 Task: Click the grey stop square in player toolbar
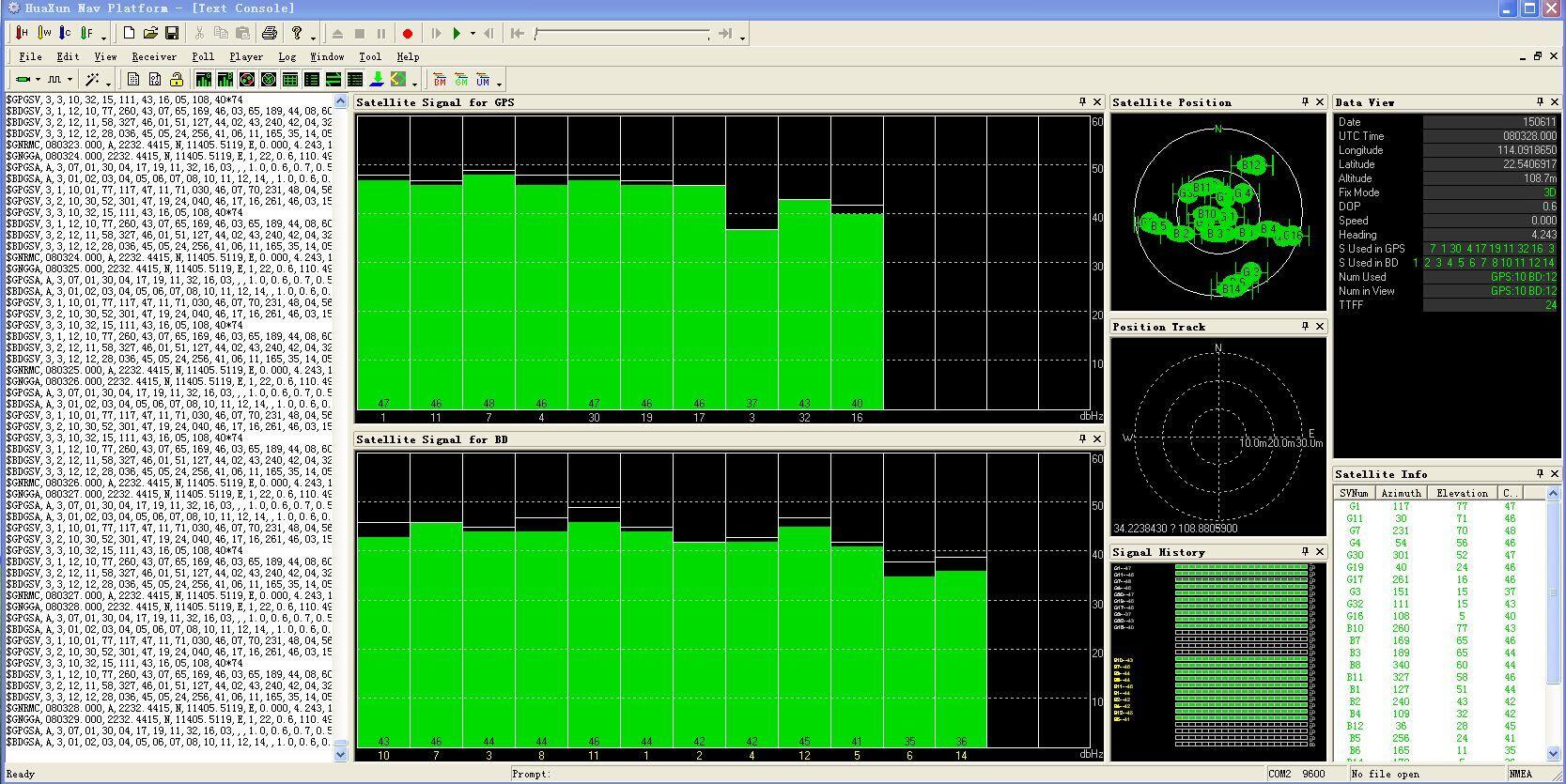pos(359,34)
